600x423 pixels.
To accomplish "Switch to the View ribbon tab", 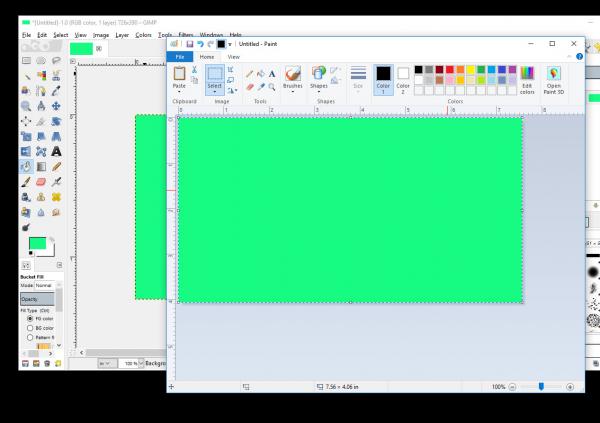I will (x=233, y=57).
